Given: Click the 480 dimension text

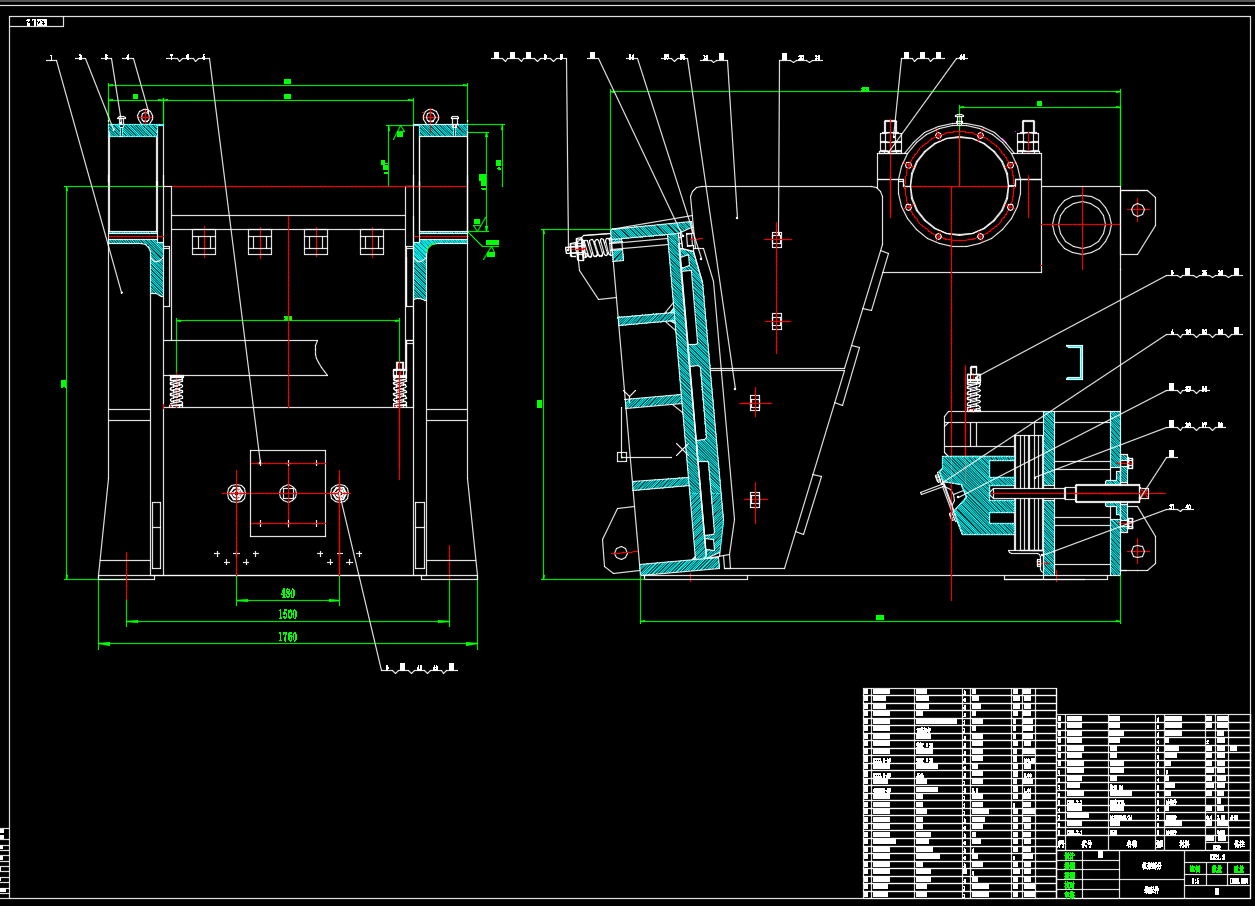Looking at the screenshot, I should coord(288,594).
